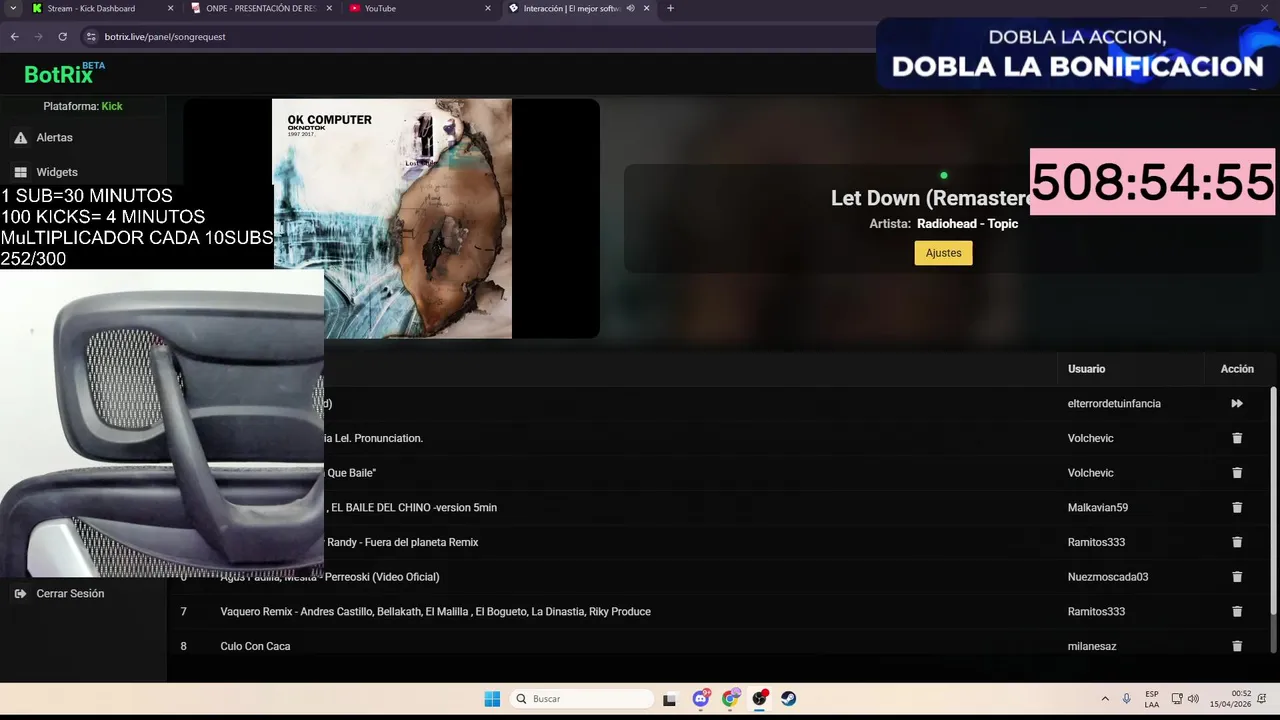
Task: Select user Malkavian59 in the queue
Action: pos(1098,508)
